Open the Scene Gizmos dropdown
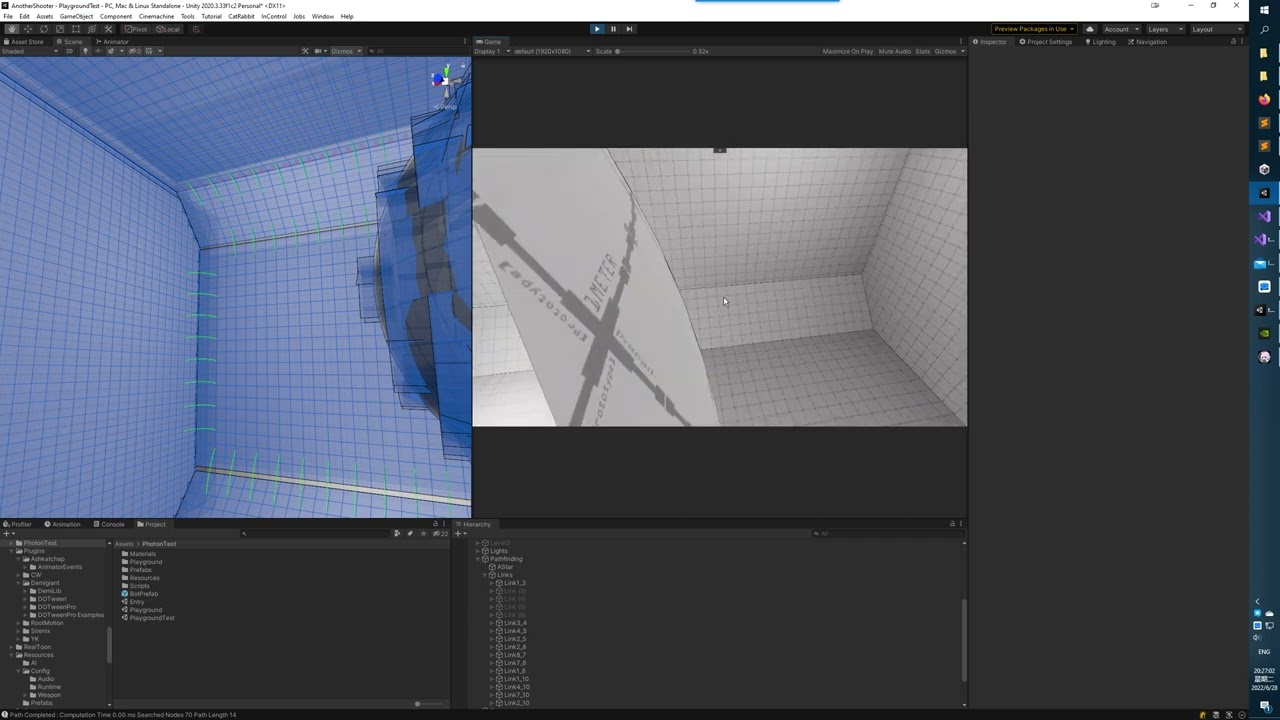 346,51
